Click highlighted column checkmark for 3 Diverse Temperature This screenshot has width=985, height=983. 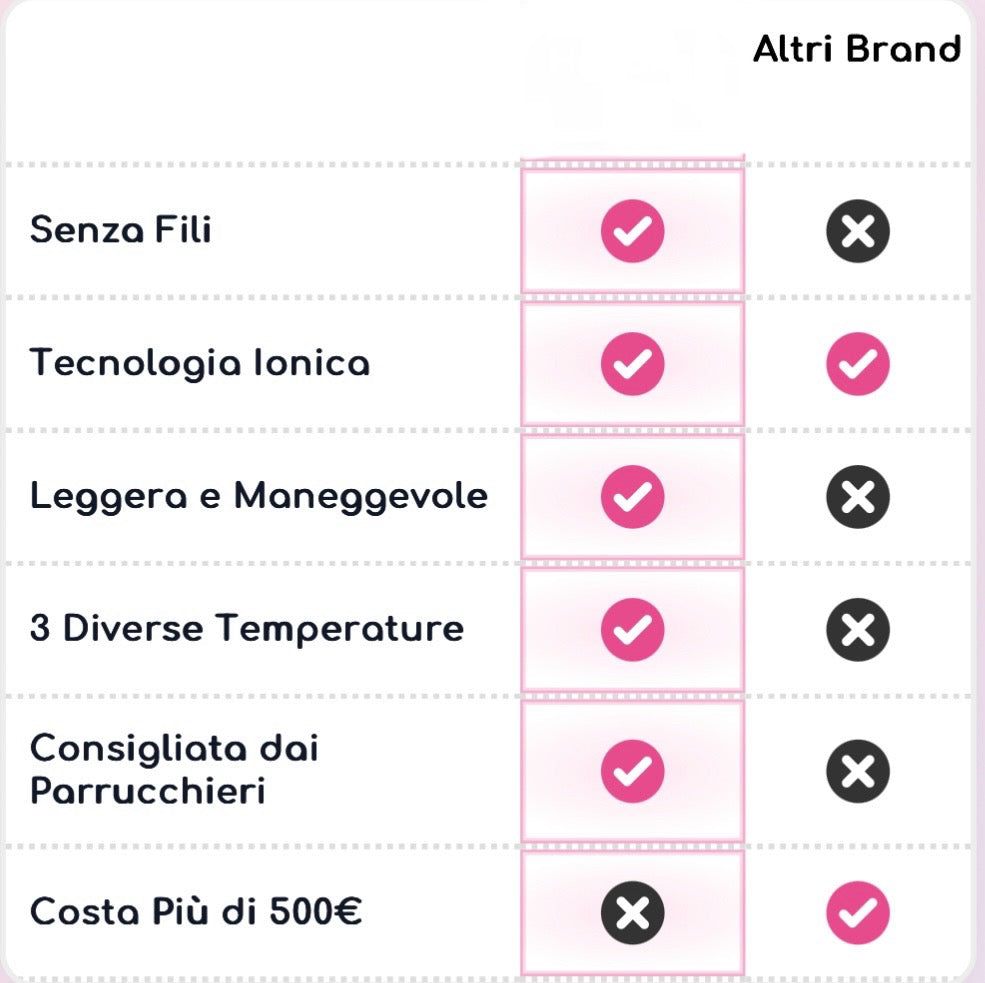[632, 629]
